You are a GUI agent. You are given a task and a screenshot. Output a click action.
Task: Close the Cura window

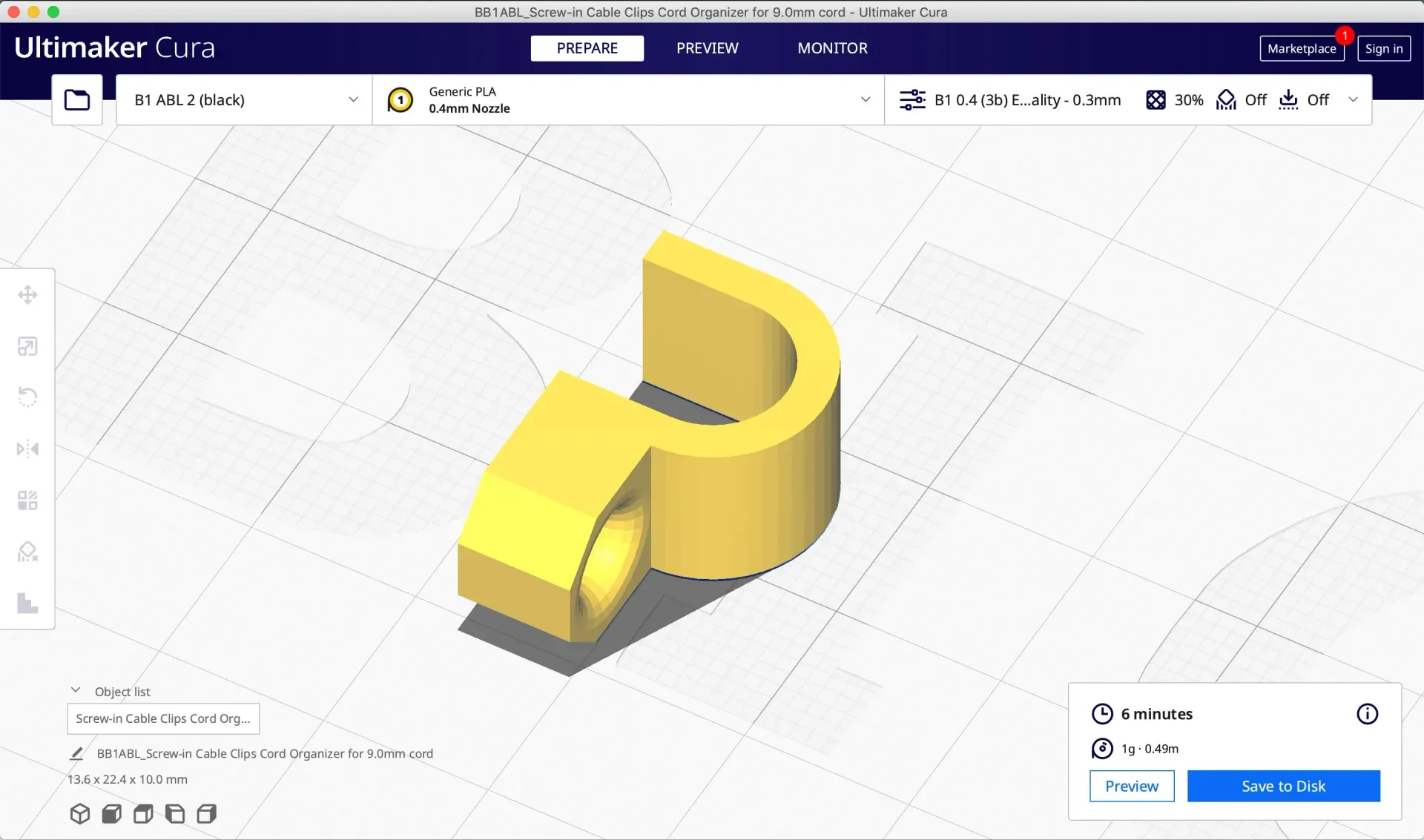(x=13, y=12)
